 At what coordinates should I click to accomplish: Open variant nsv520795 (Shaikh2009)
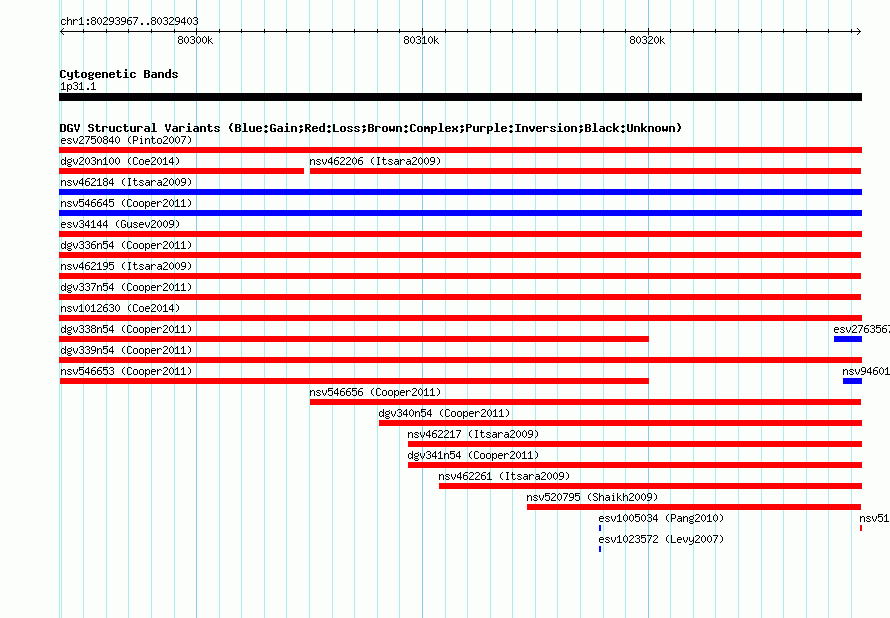pos(592,497)
